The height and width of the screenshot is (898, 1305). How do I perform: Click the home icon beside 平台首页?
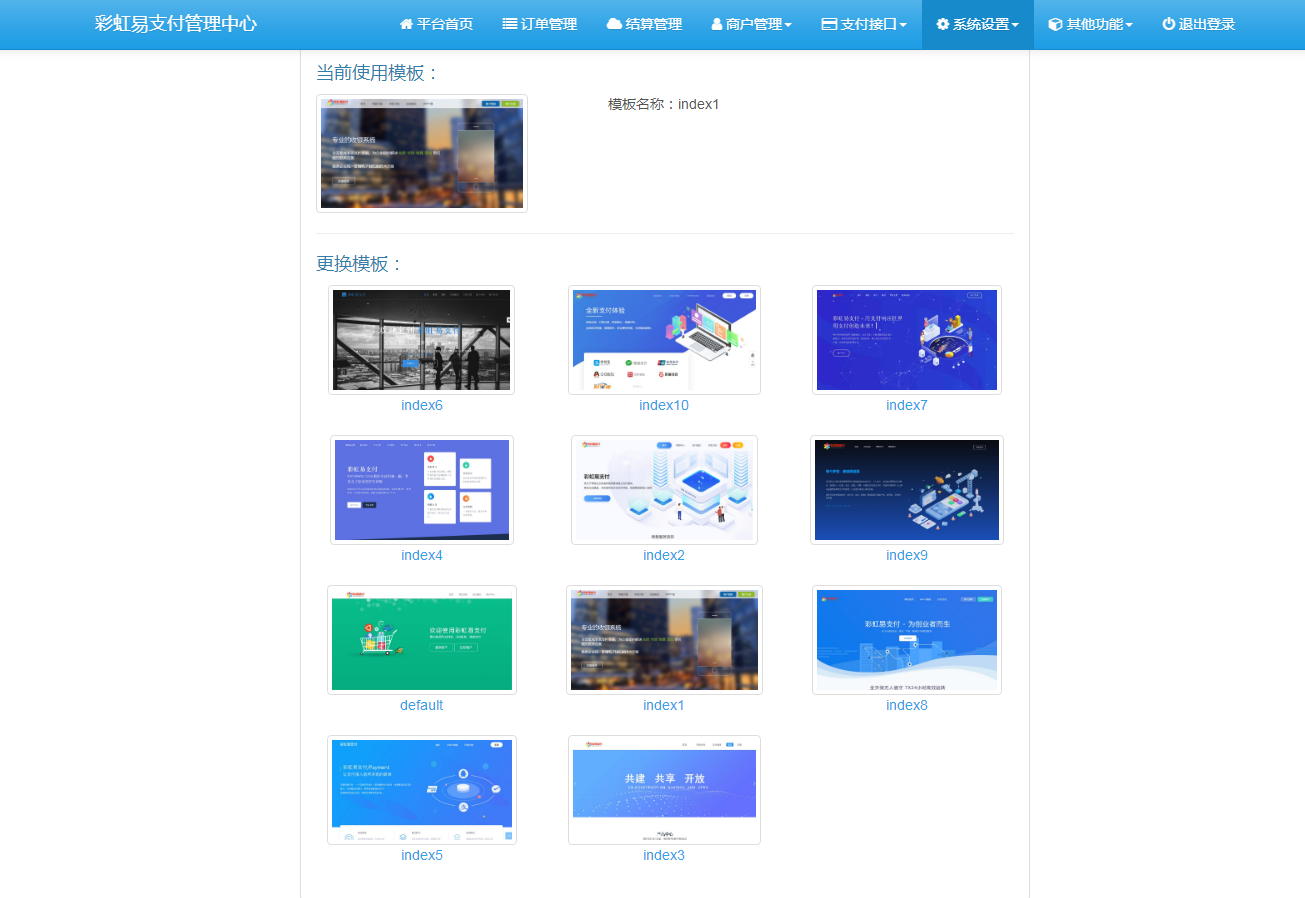point(406,25)
